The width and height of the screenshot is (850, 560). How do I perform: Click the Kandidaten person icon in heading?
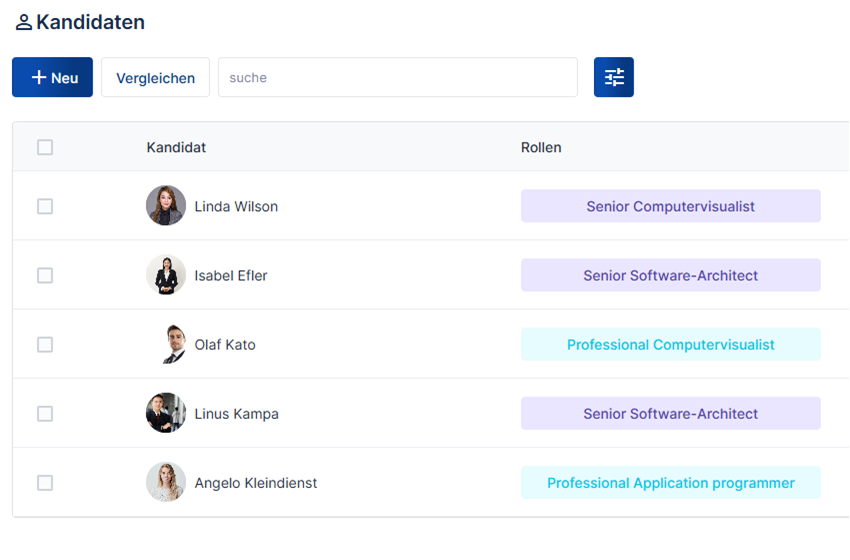pos(23,22)
